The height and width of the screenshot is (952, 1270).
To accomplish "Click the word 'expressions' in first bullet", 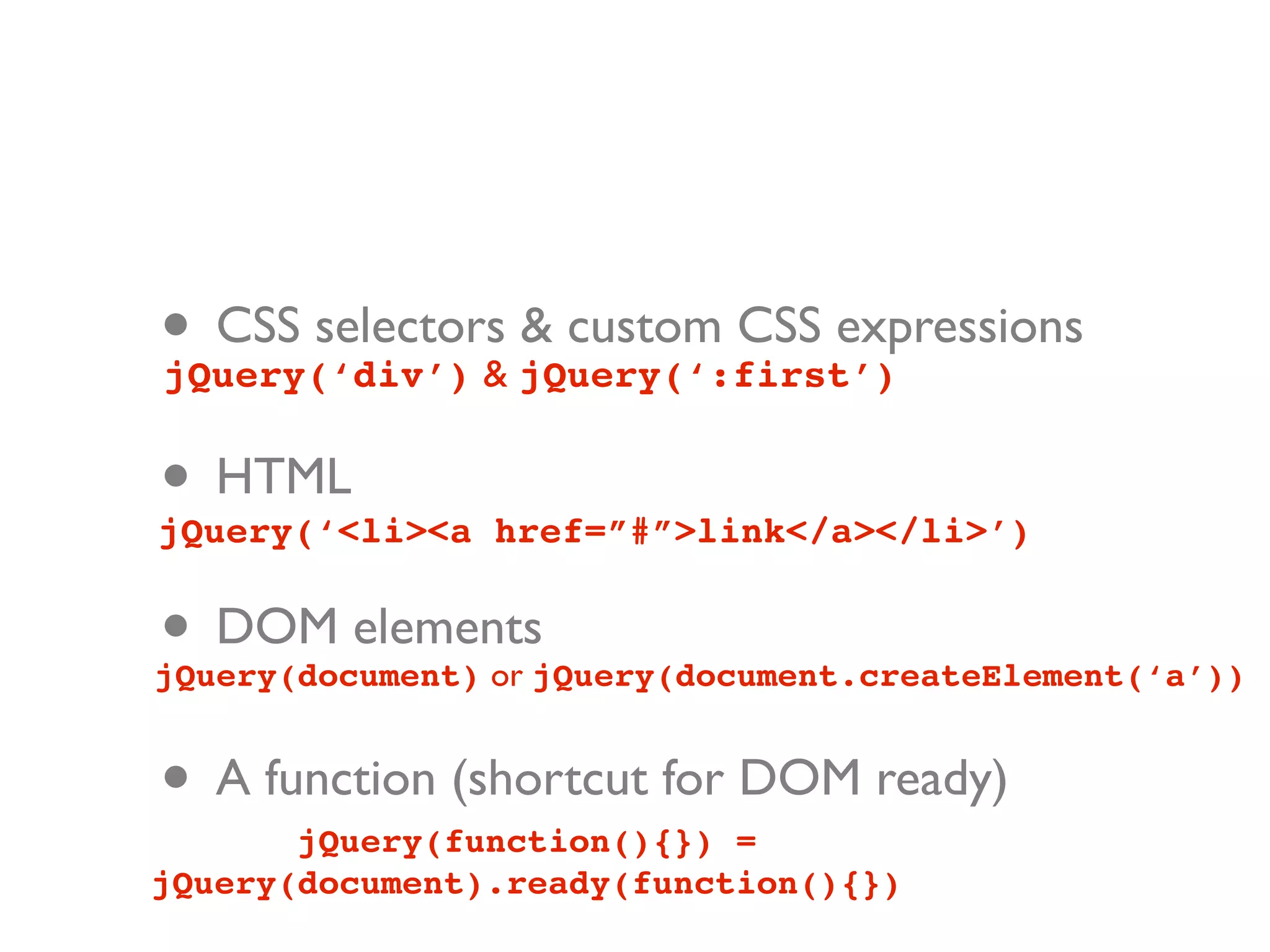I will [959, 328].
